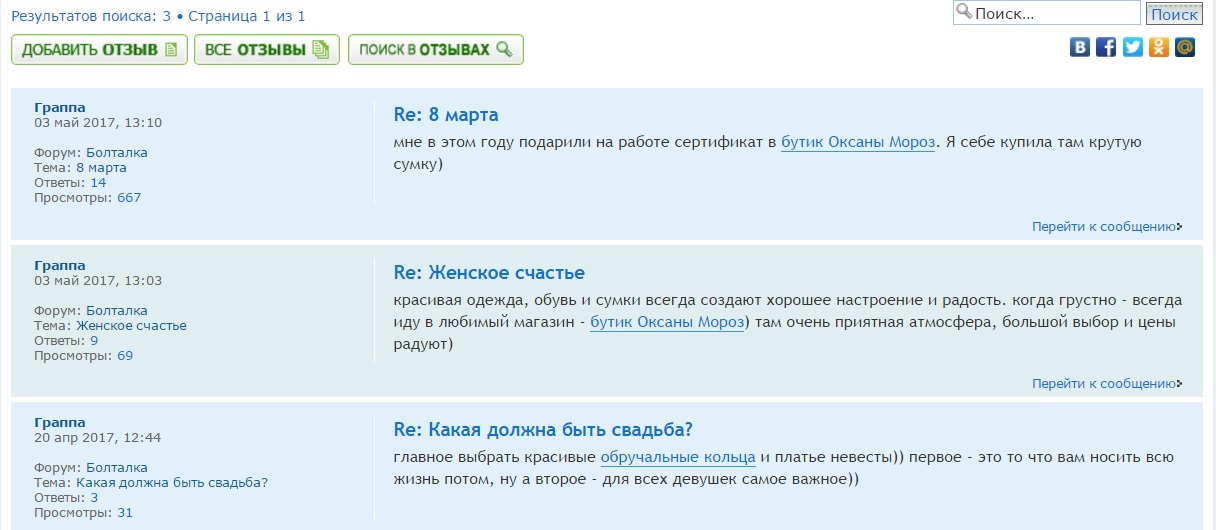This screenshot has width=1216, height=530.
Task: Open author 'Граппа' of the свадьба post
Action: 60,422
